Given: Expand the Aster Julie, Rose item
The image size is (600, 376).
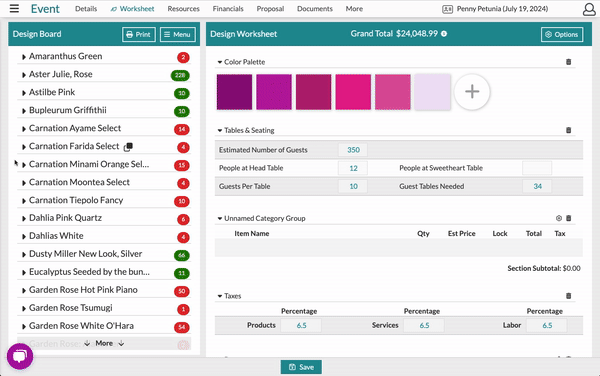Looking at the screenshot, I should coord(24,75).
